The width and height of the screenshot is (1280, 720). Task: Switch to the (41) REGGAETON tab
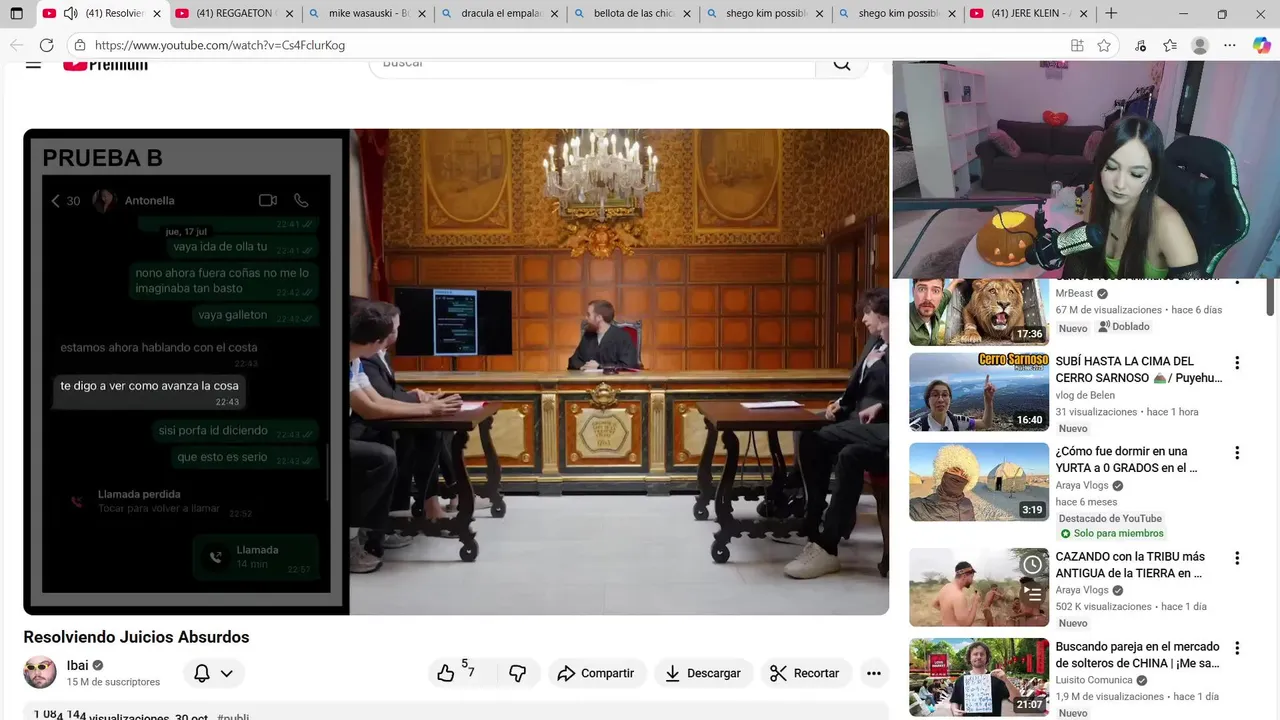233,14
